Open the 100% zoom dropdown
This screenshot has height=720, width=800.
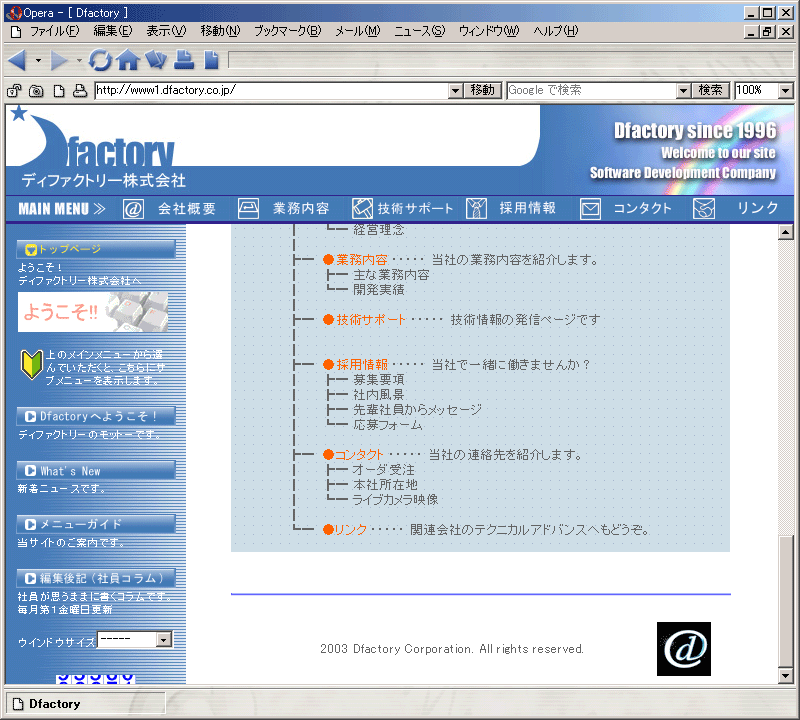[x=786, y=91]
